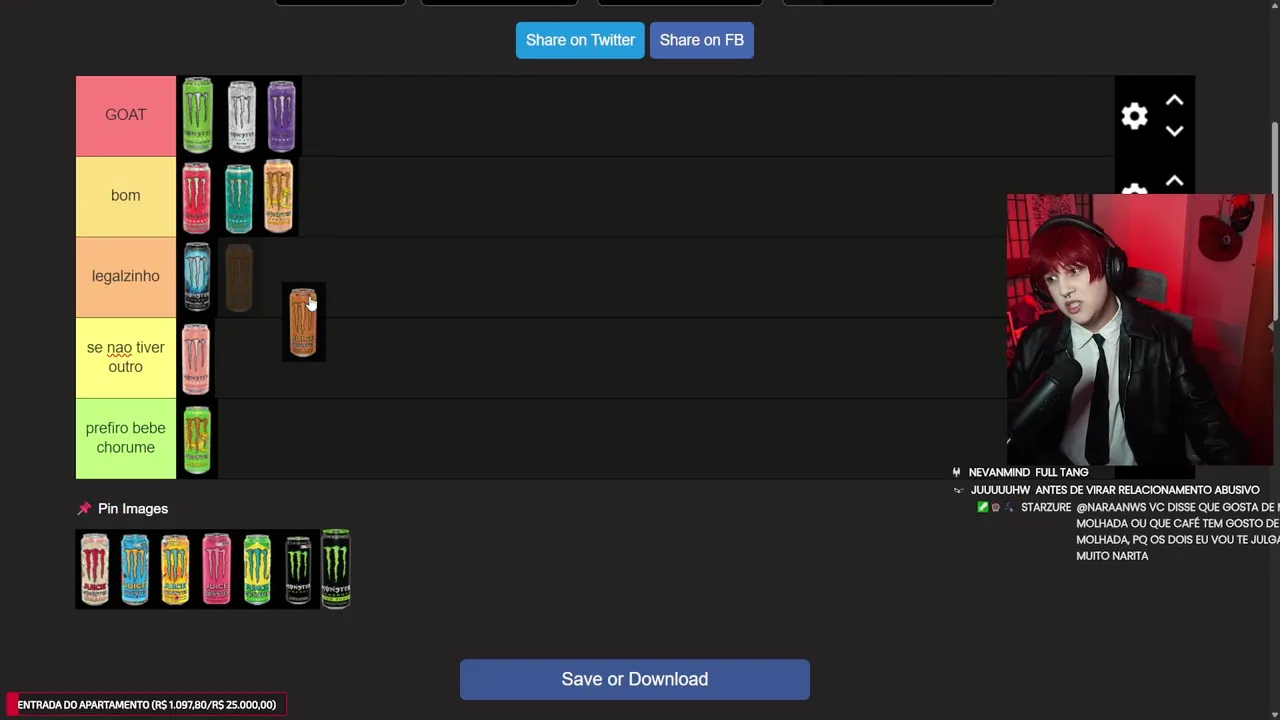Select the white Juice can with red logo

coord(95,569)
